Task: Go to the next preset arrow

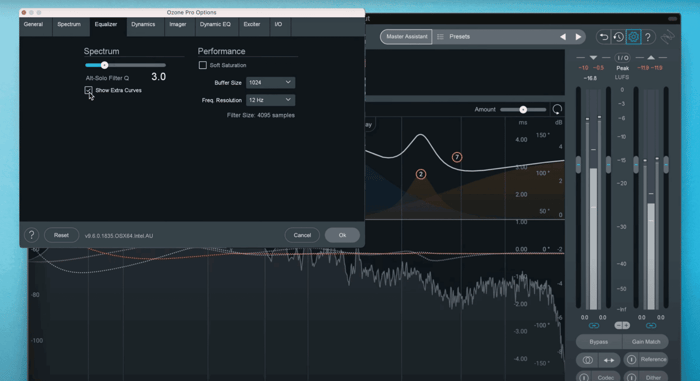Action: coord(578,37)
